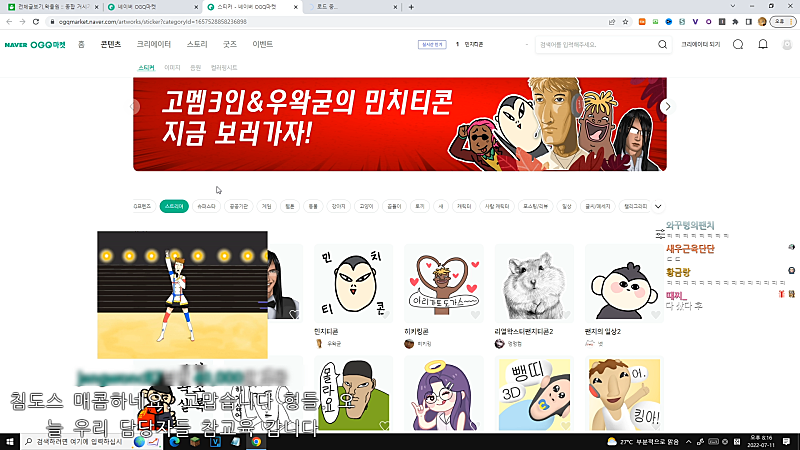Viewport: 800px width, 450px height.
Task: Select the 곰돌이 category chip
Action: coord(394,206)
